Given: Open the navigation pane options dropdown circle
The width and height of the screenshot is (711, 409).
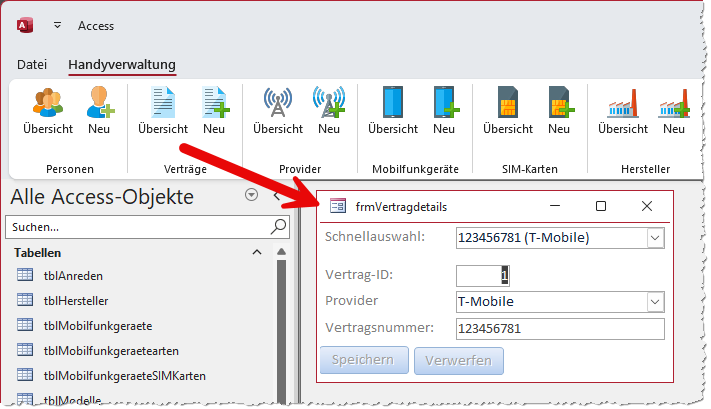Looking at the screenshot, I should click(x=251, y=195).
